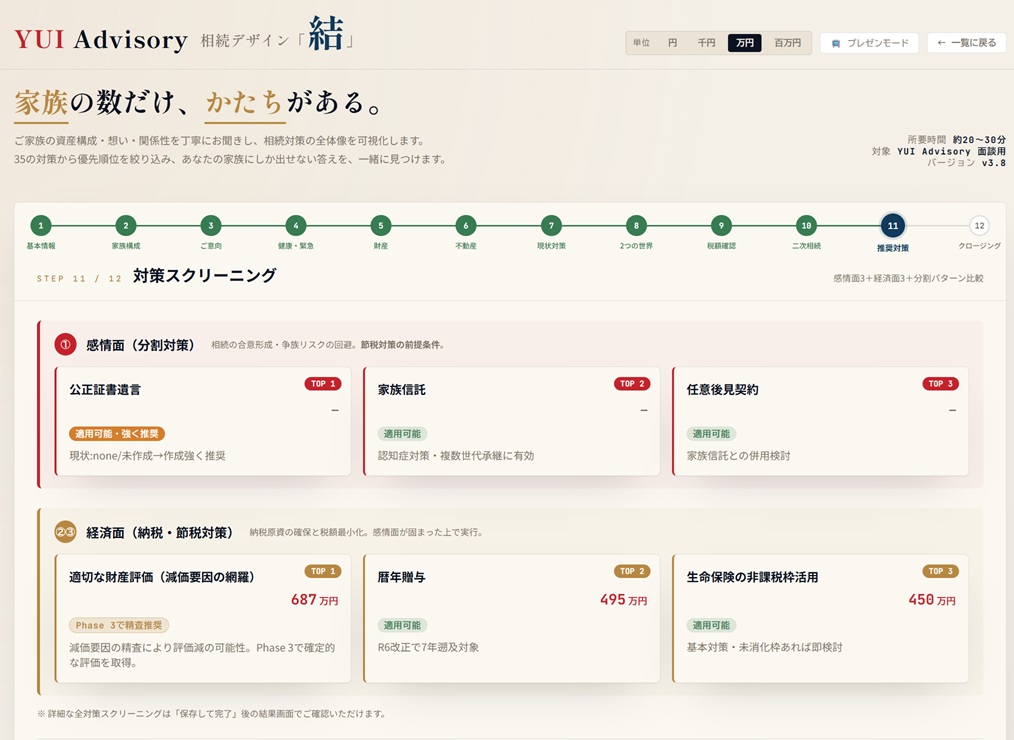Click the 適用可能・強く推奨 orange tag
This screenshot has width=1014, height=740.
click(x=117, y=433)
